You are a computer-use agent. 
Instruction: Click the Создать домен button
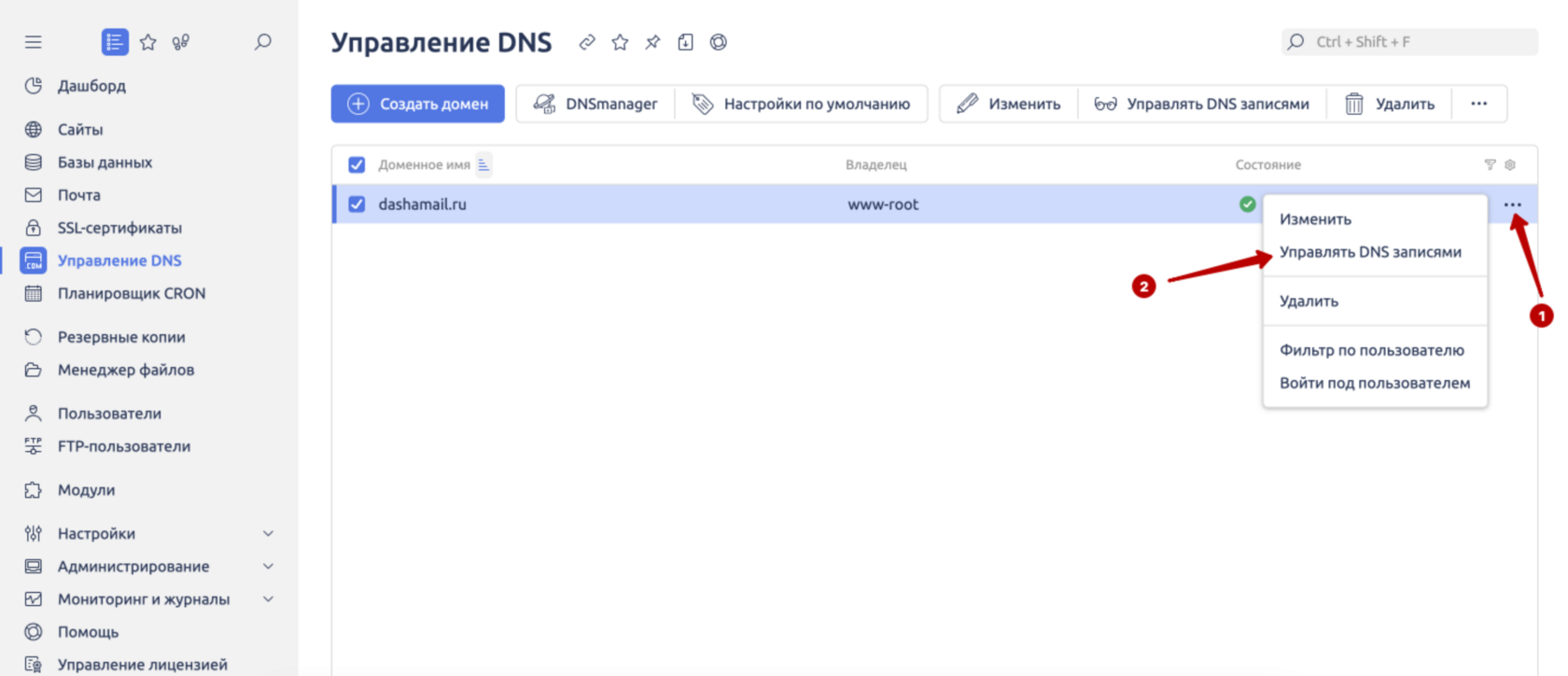click(417, 104)
